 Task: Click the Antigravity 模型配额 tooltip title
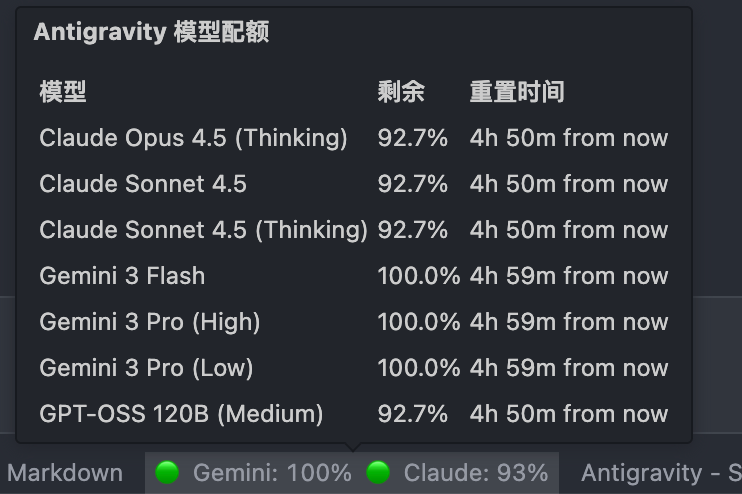[x=151, y=33]
